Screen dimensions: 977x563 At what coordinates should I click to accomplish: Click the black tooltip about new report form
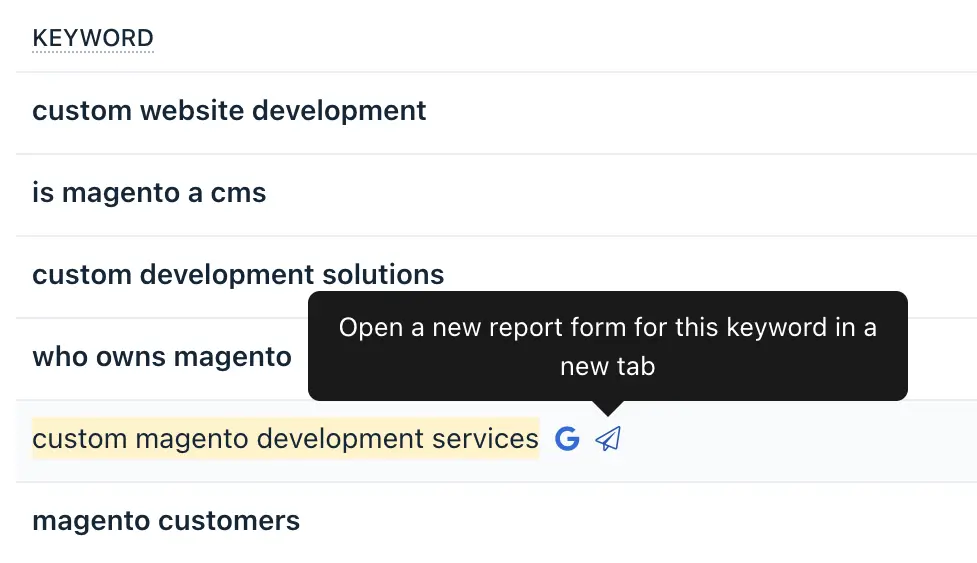[608, 346]
